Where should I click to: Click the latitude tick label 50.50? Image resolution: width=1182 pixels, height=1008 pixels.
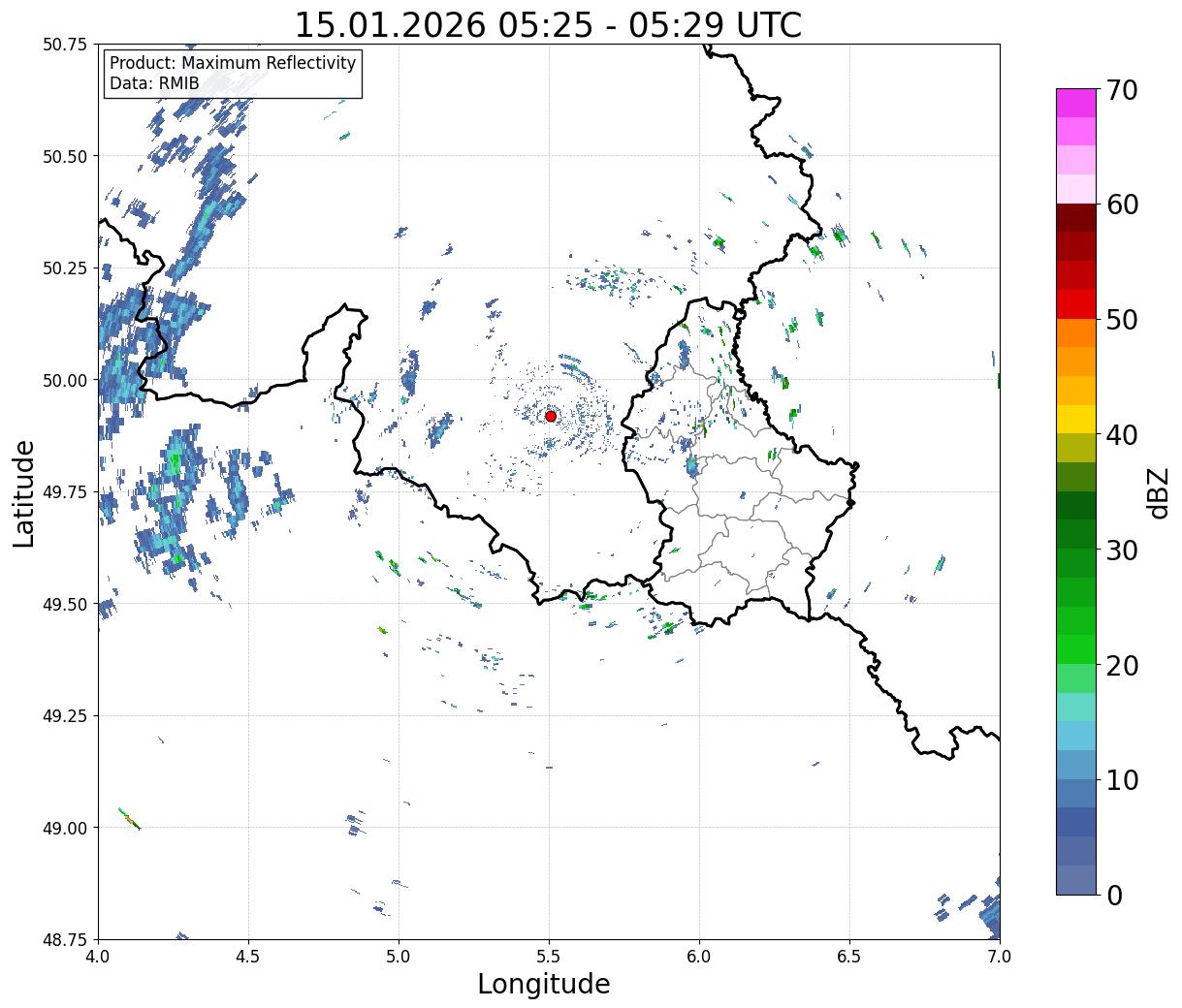coord(64,156)
